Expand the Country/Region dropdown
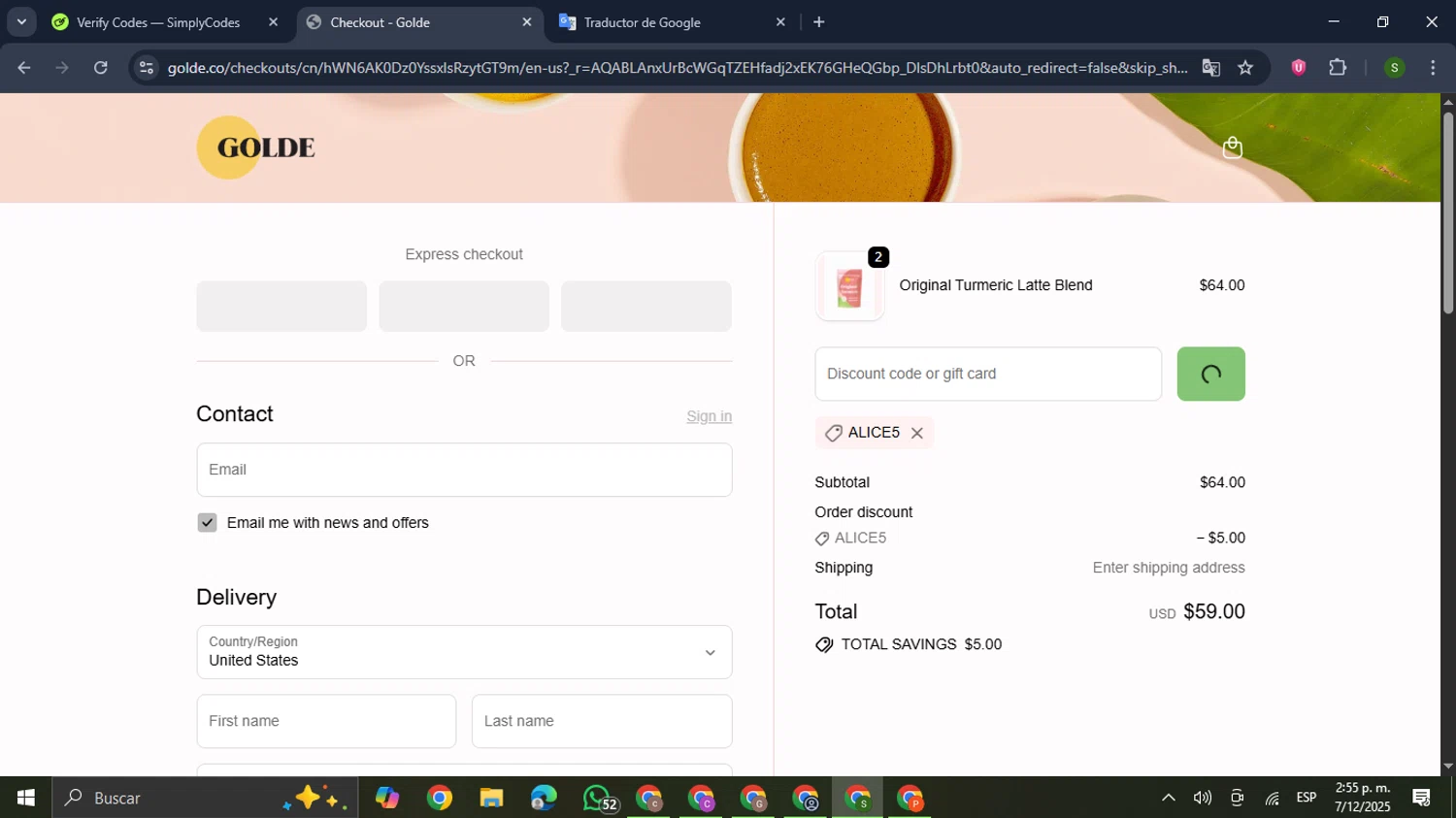Image resolution: width=1456 pixels, height=818 pixels. (x=464, y=652)
